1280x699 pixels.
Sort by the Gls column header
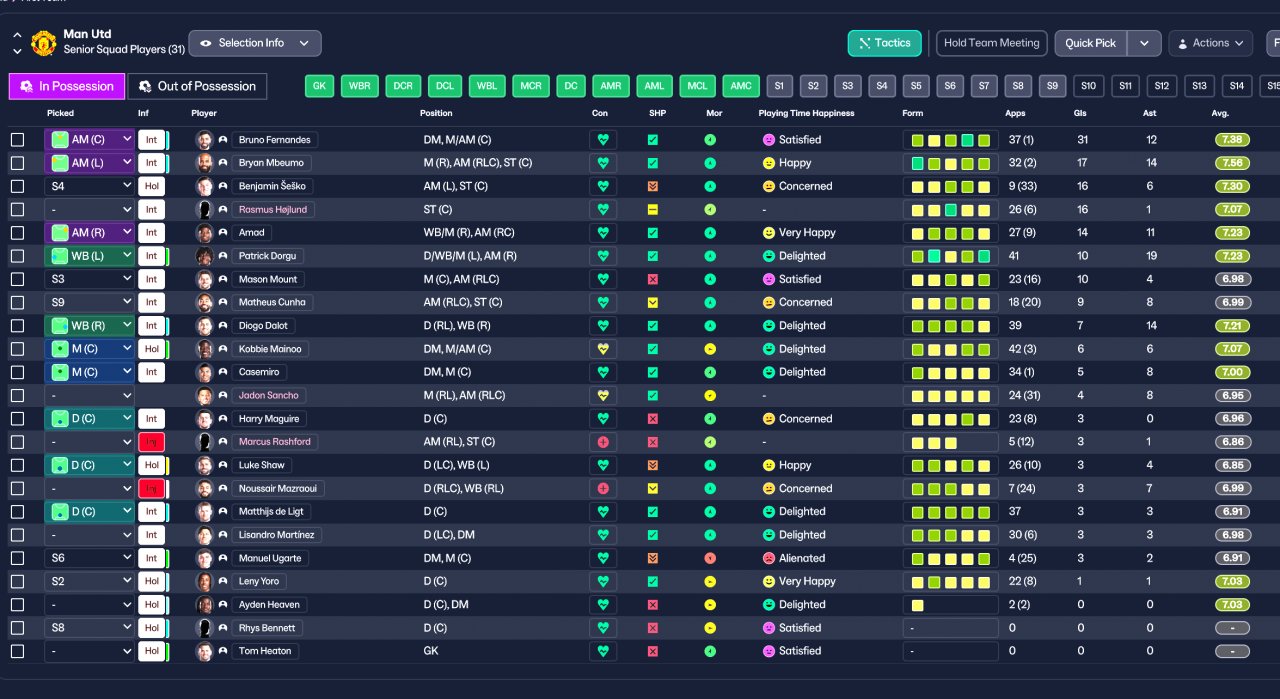1081,113
